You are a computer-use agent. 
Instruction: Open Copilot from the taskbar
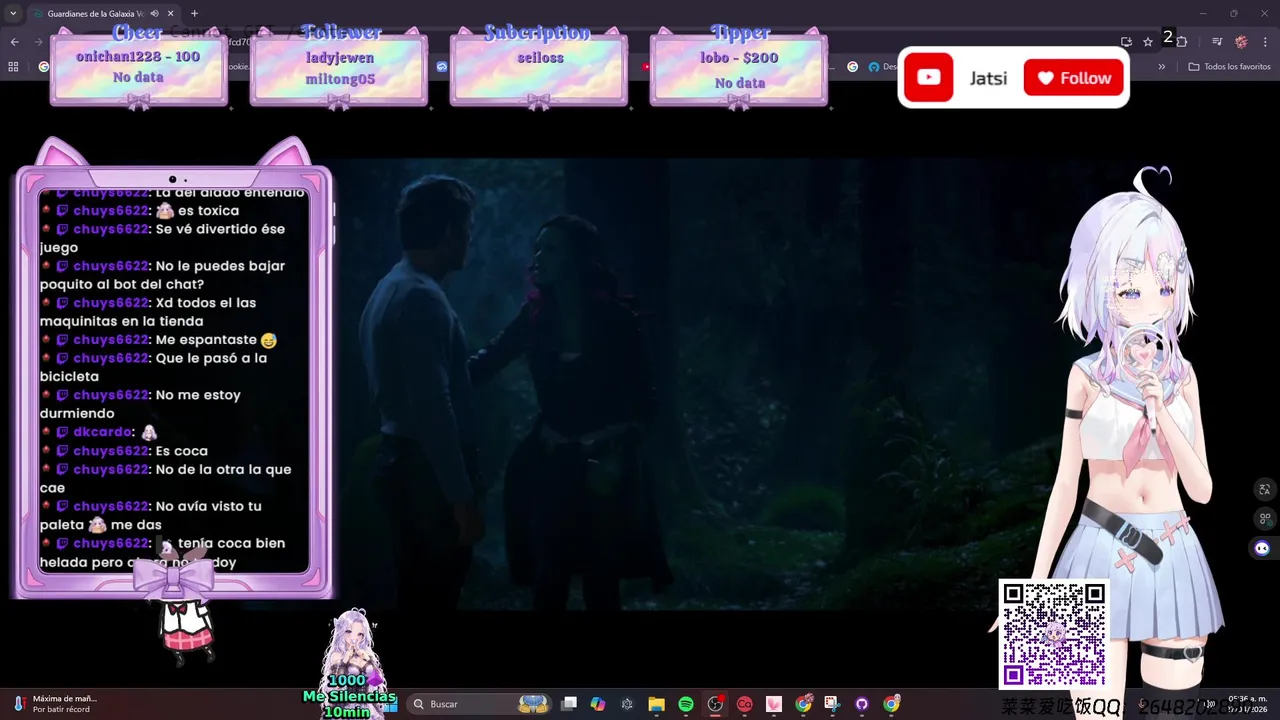point(598,704)
